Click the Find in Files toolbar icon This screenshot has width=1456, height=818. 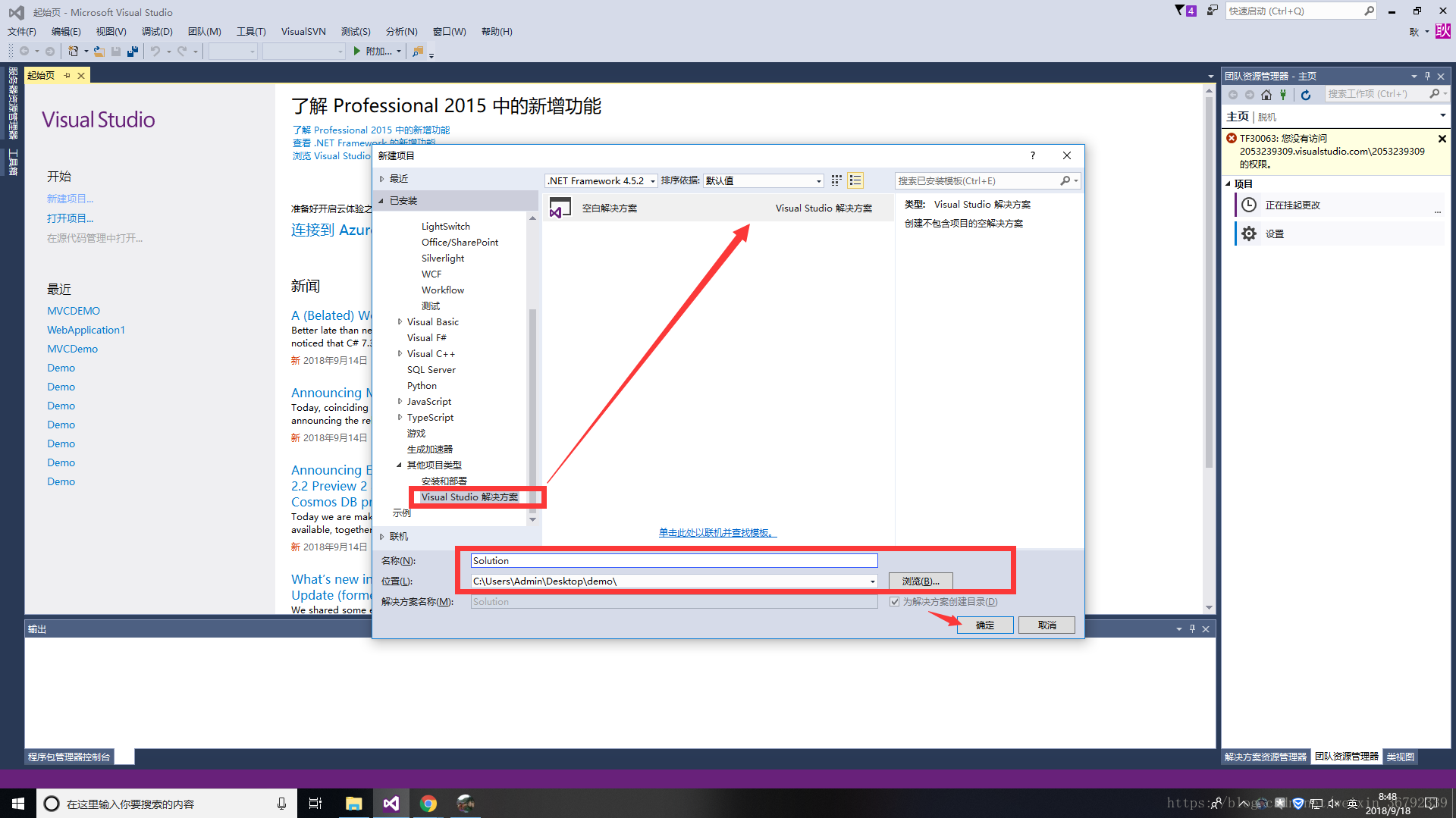pos(417,51)
